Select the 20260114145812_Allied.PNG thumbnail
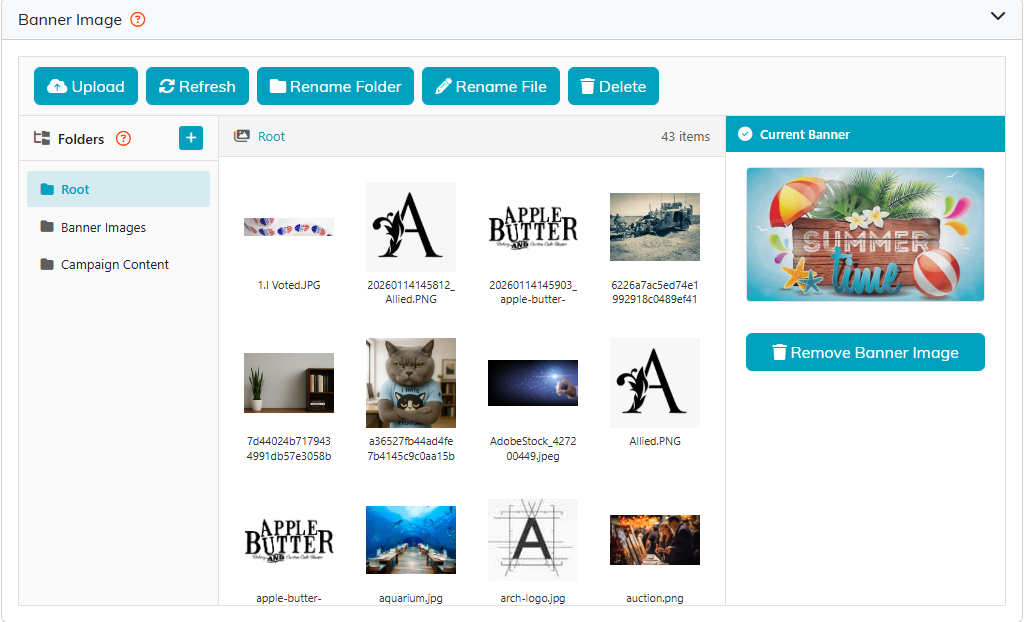The image size is (1024, 622). pyautogui.click(x=411, y=227)
